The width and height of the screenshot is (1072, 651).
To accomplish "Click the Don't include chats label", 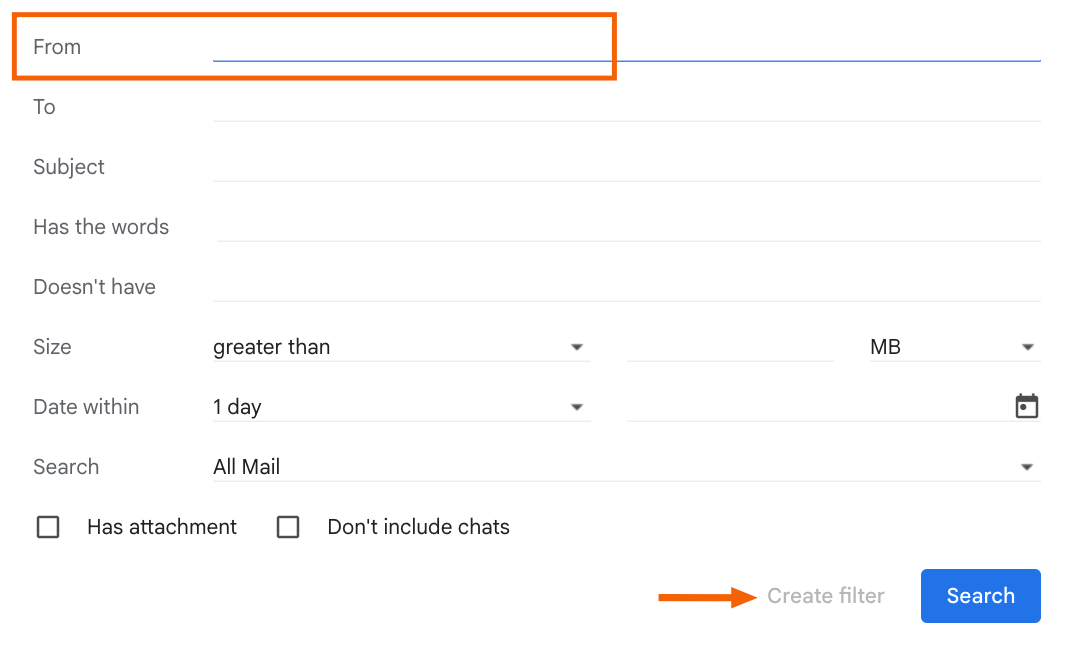I will (x=418, y=527).
